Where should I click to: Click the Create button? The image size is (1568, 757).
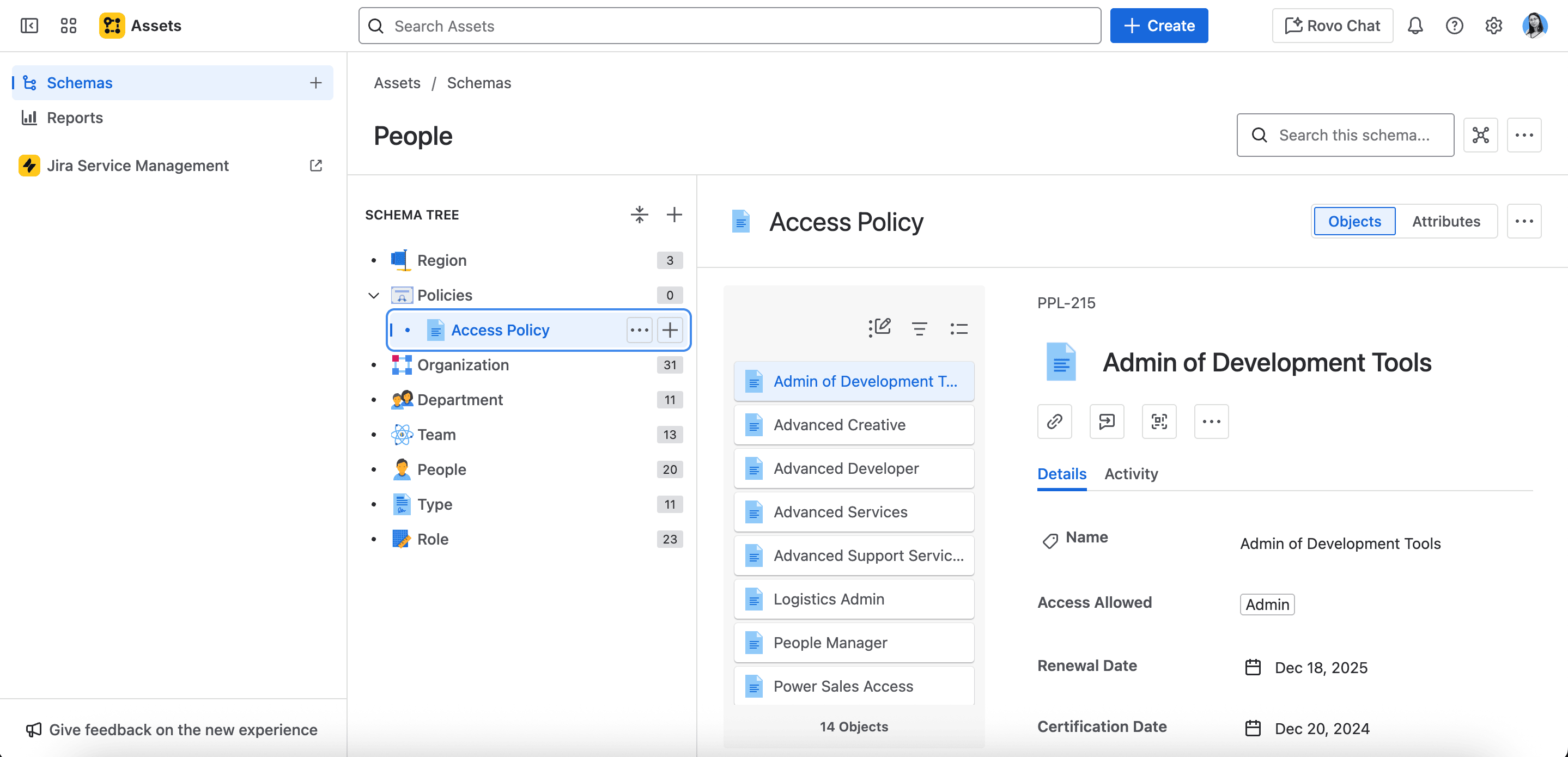[1158, 26]
